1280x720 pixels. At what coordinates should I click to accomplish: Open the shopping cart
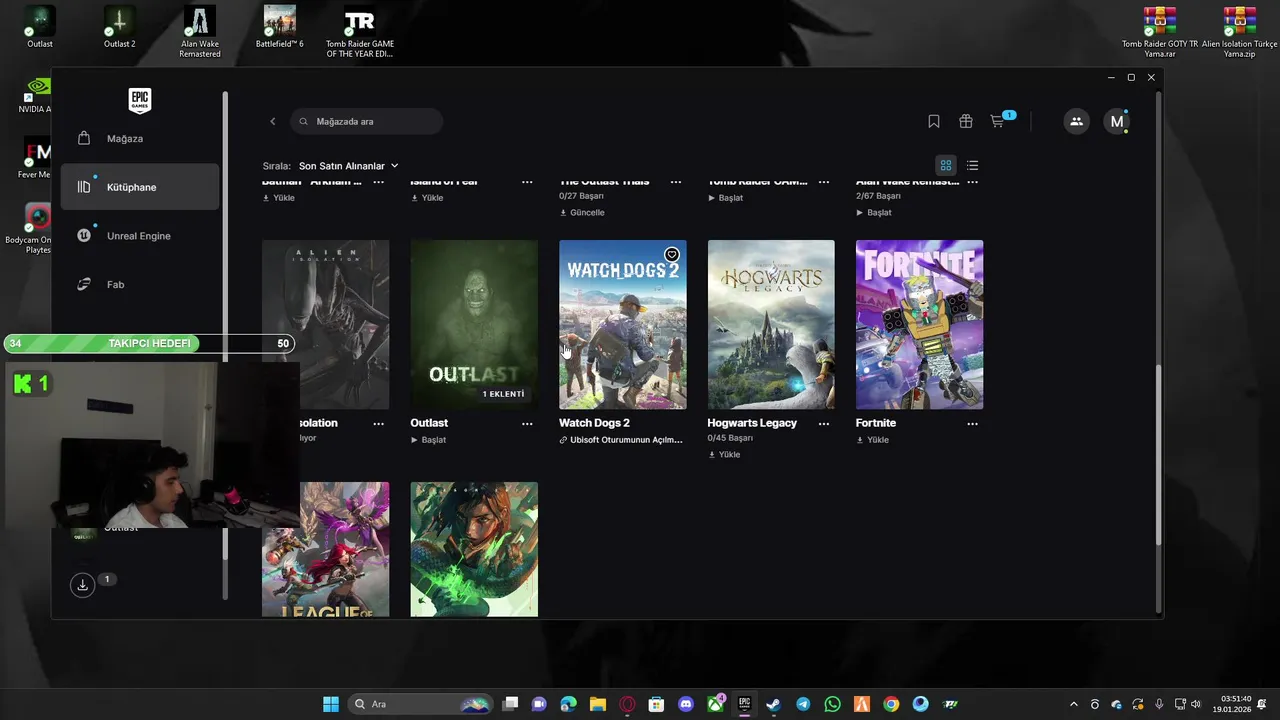[x=998, y=121]
